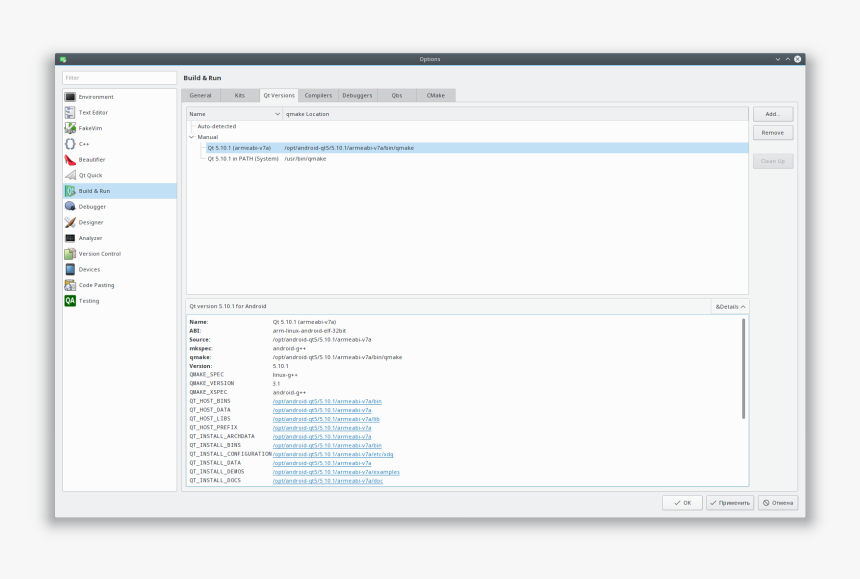
Task: Switch to the Compilers tab
Action: pyautogui.click(x=318, y=95)
